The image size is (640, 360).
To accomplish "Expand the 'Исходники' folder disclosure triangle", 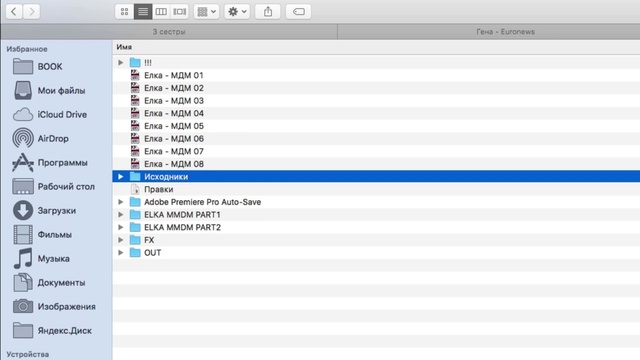I will tap(120, 176).
